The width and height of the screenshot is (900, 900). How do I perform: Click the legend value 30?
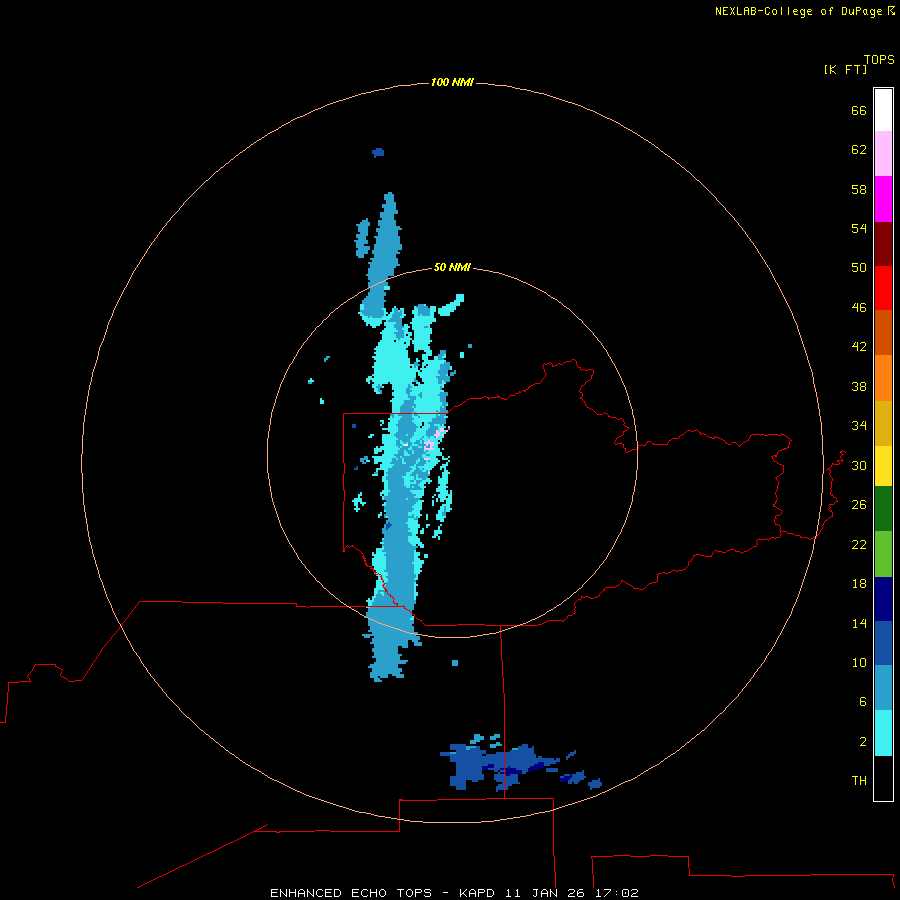coord(859,465)
